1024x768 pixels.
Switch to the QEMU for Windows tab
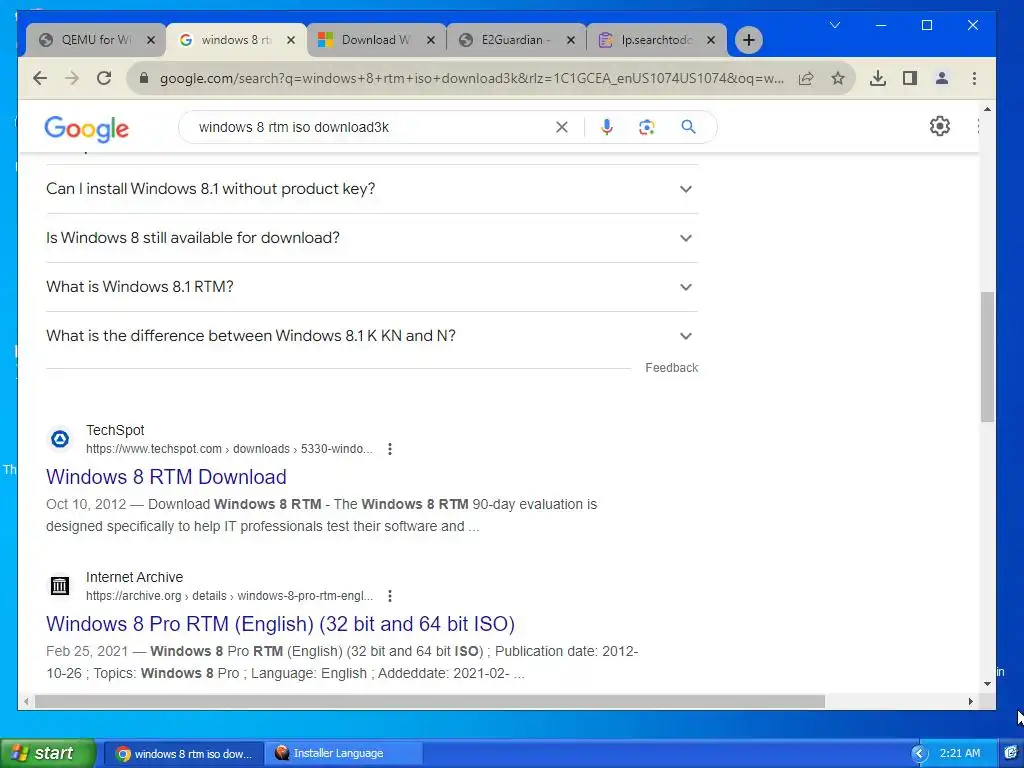coord(95,40)
